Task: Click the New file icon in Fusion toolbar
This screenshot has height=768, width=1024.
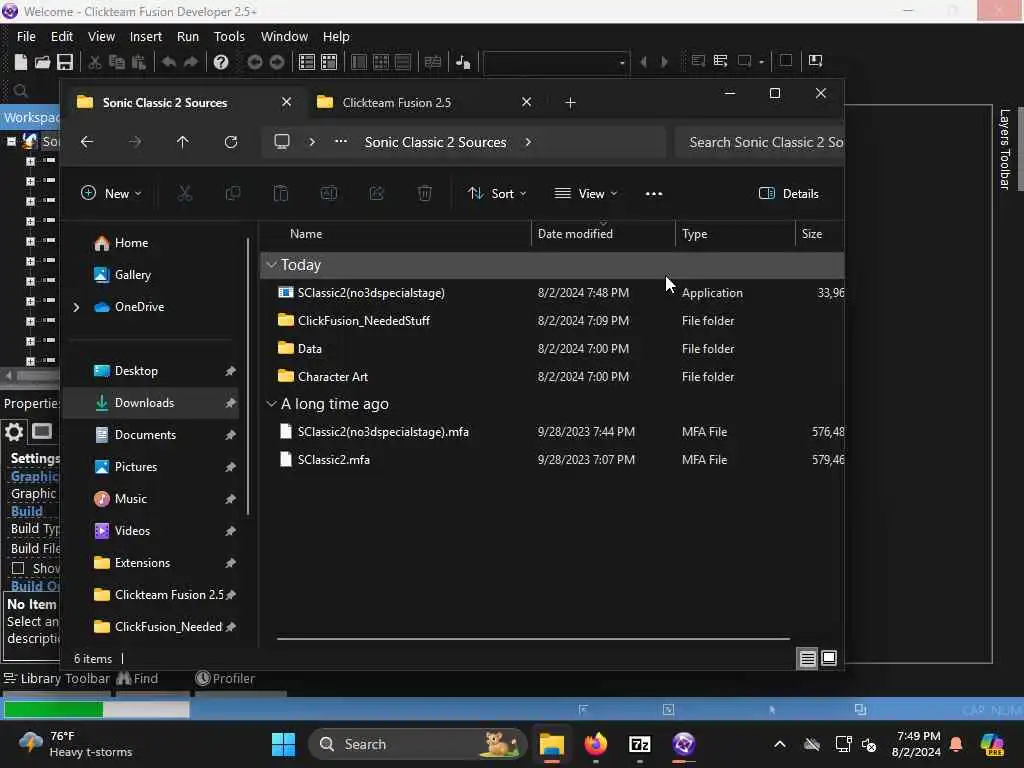Action: point(21,61)
